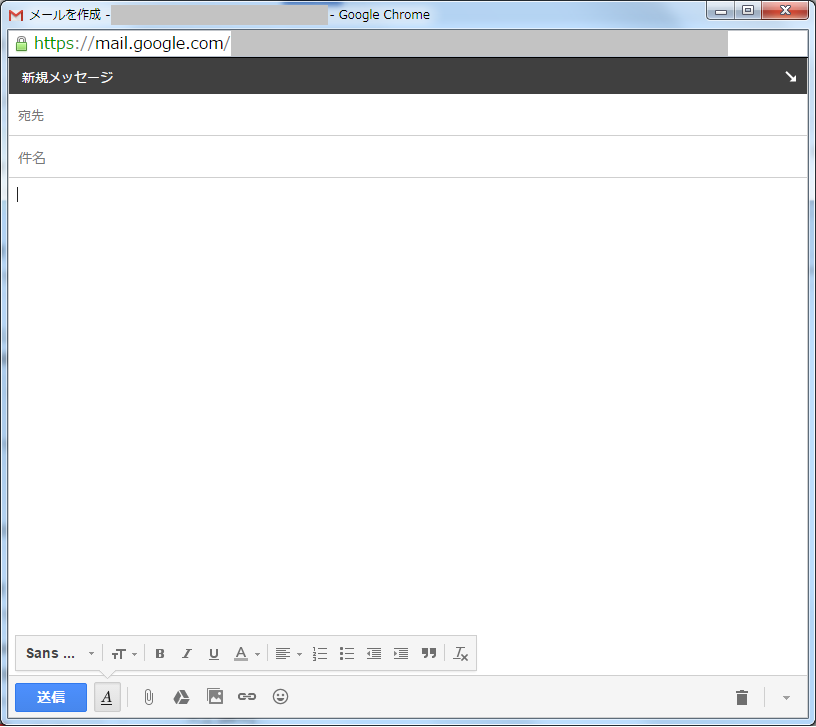Screen dimensions: 816x727
Task: Attach a file with the paperclip icon
Action: click(x=149, y=697)
